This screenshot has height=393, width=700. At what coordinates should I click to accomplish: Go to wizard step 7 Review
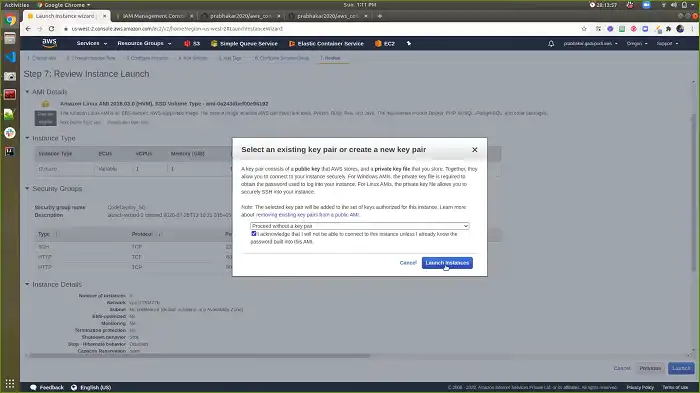330,58
